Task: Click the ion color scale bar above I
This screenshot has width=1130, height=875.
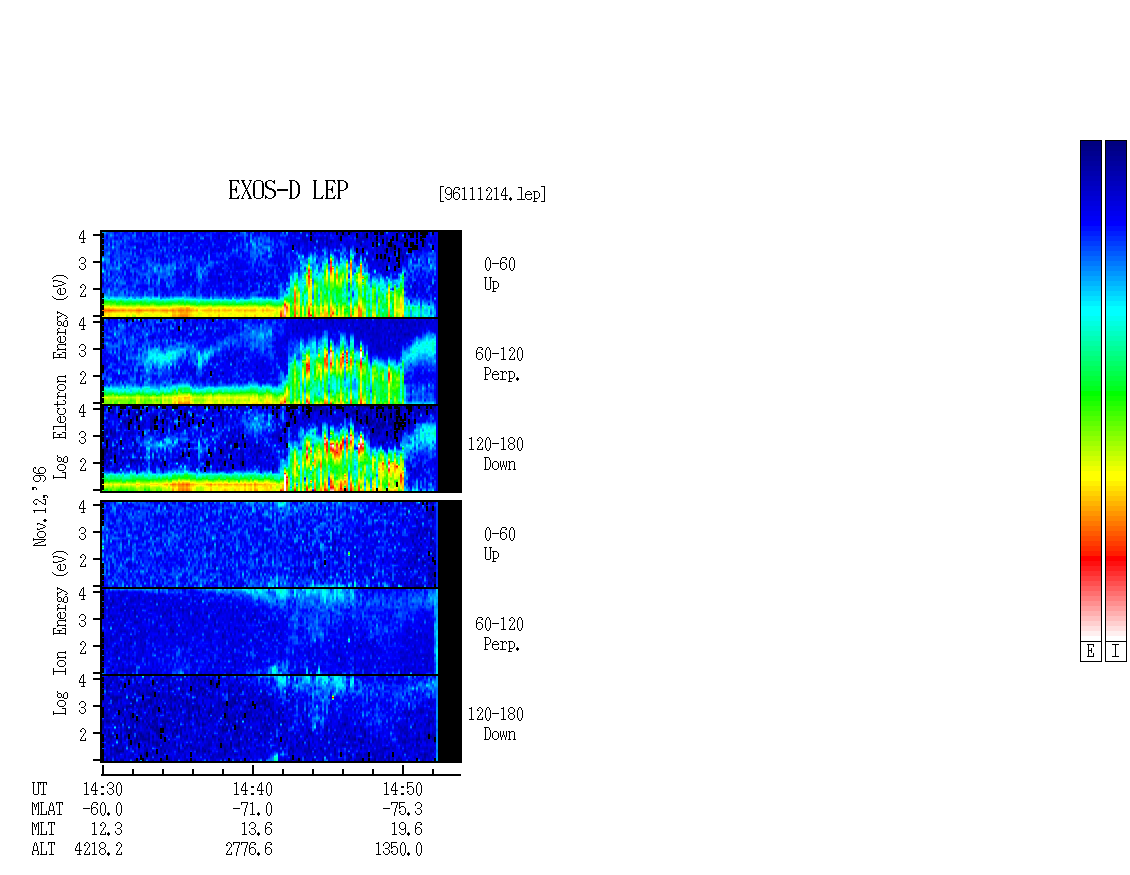Action: point(1116,390)
